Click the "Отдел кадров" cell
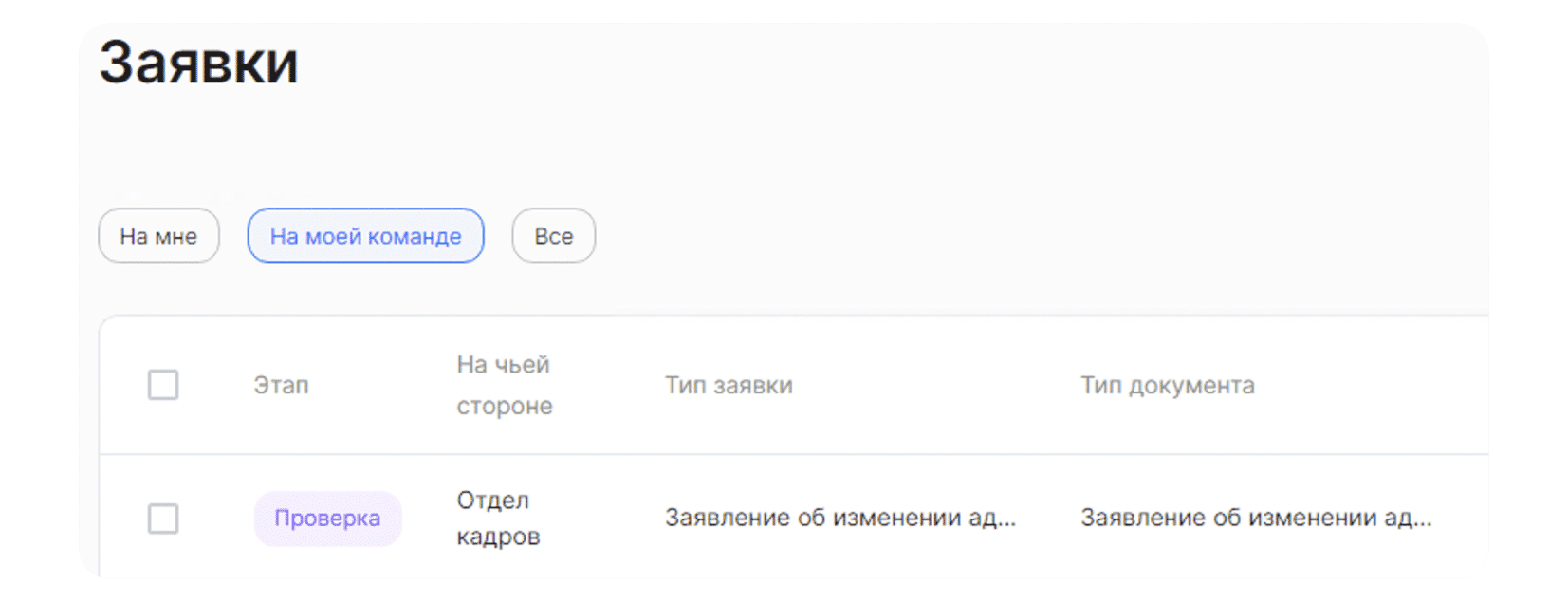The width and height of the screenshot is (1568, 601). [x=498, y=519]
